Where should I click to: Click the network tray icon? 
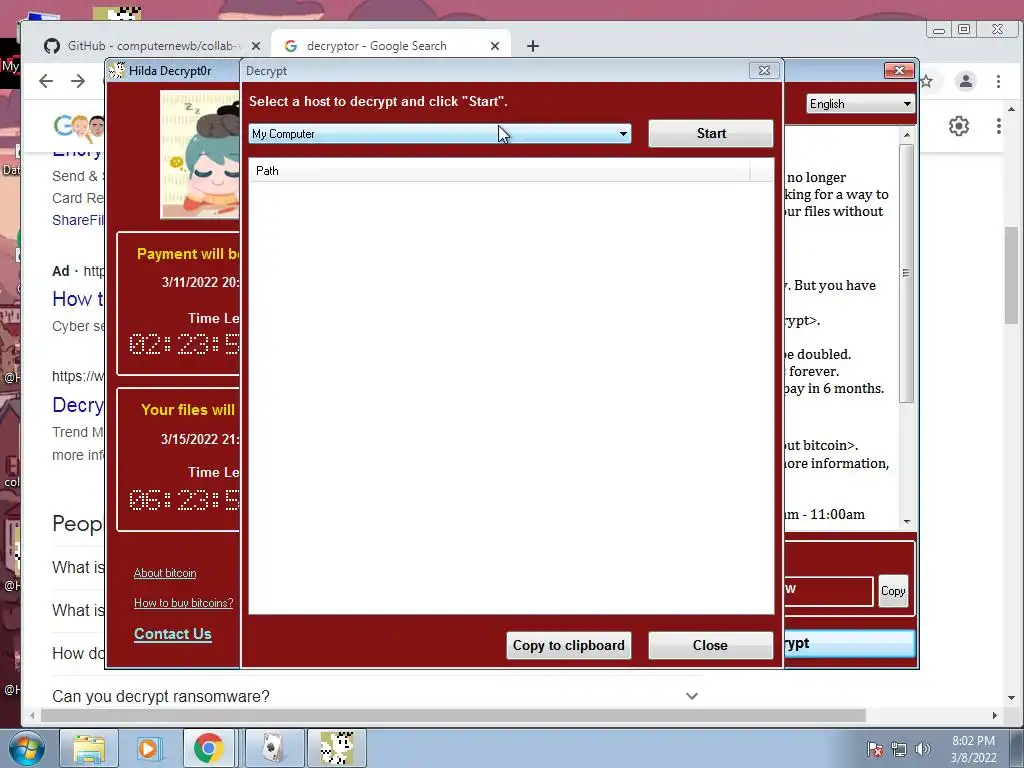pos(899,750)
